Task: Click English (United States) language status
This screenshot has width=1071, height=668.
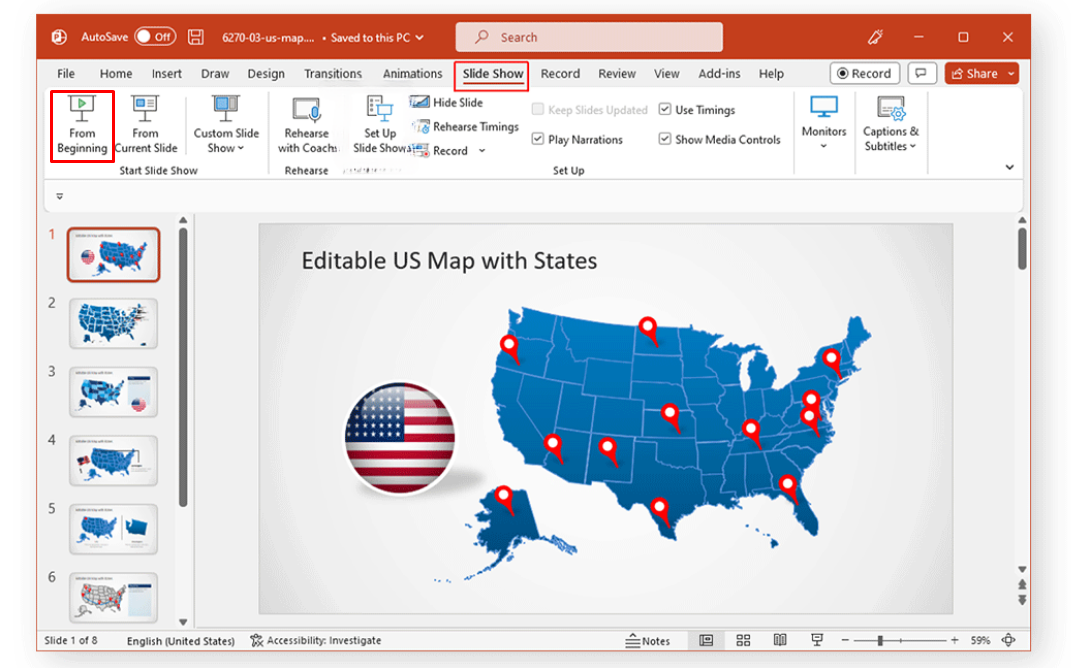Action: (180, 641)
